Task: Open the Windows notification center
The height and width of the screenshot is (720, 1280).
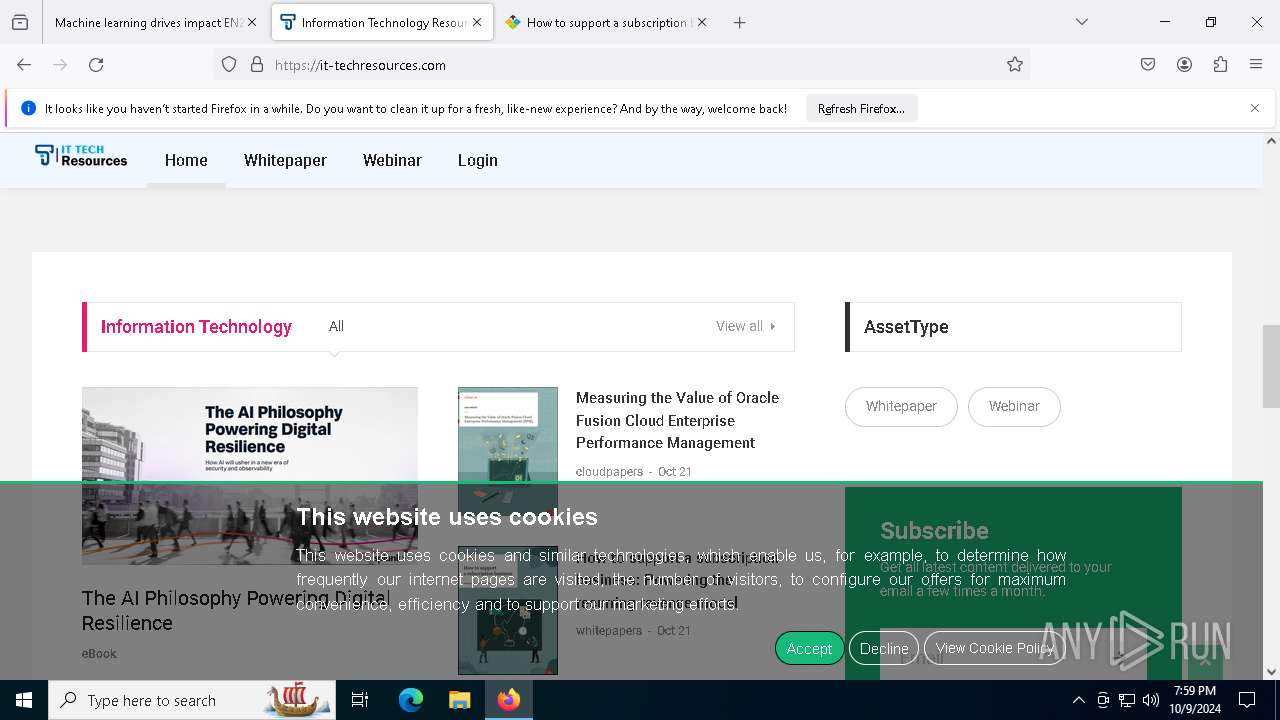Action: (x=1247, y=700)
